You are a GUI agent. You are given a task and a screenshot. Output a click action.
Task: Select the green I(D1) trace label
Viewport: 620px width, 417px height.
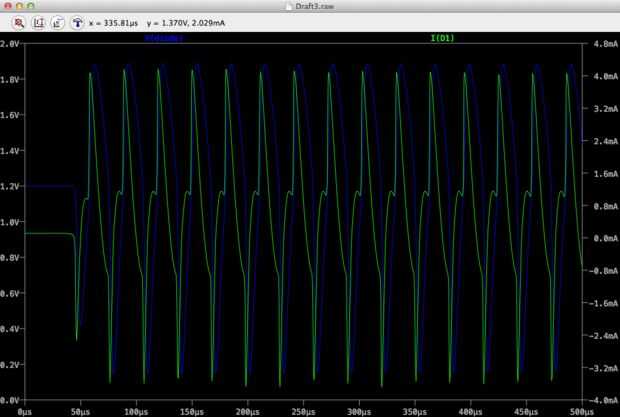click(x=443, y=40)
